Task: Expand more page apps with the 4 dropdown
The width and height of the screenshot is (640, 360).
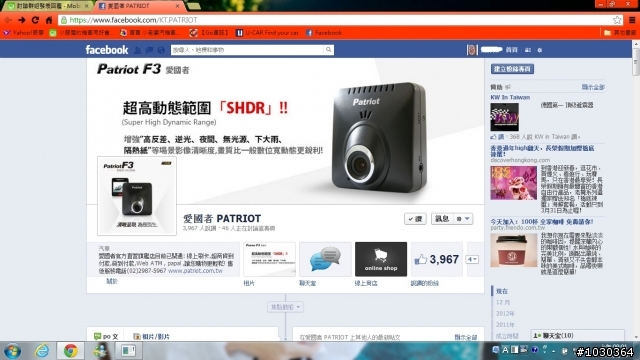Action: pos(472,259)
